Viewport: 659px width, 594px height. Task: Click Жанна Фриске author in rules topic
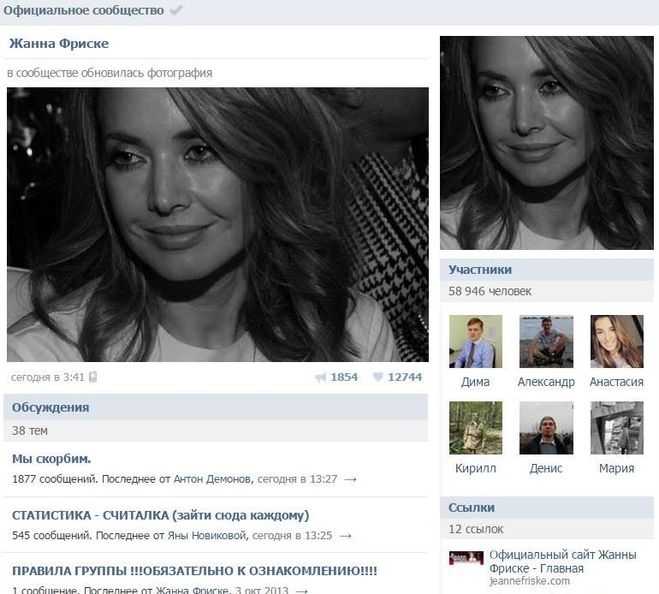pyautogui.click(x=192, y=590)
